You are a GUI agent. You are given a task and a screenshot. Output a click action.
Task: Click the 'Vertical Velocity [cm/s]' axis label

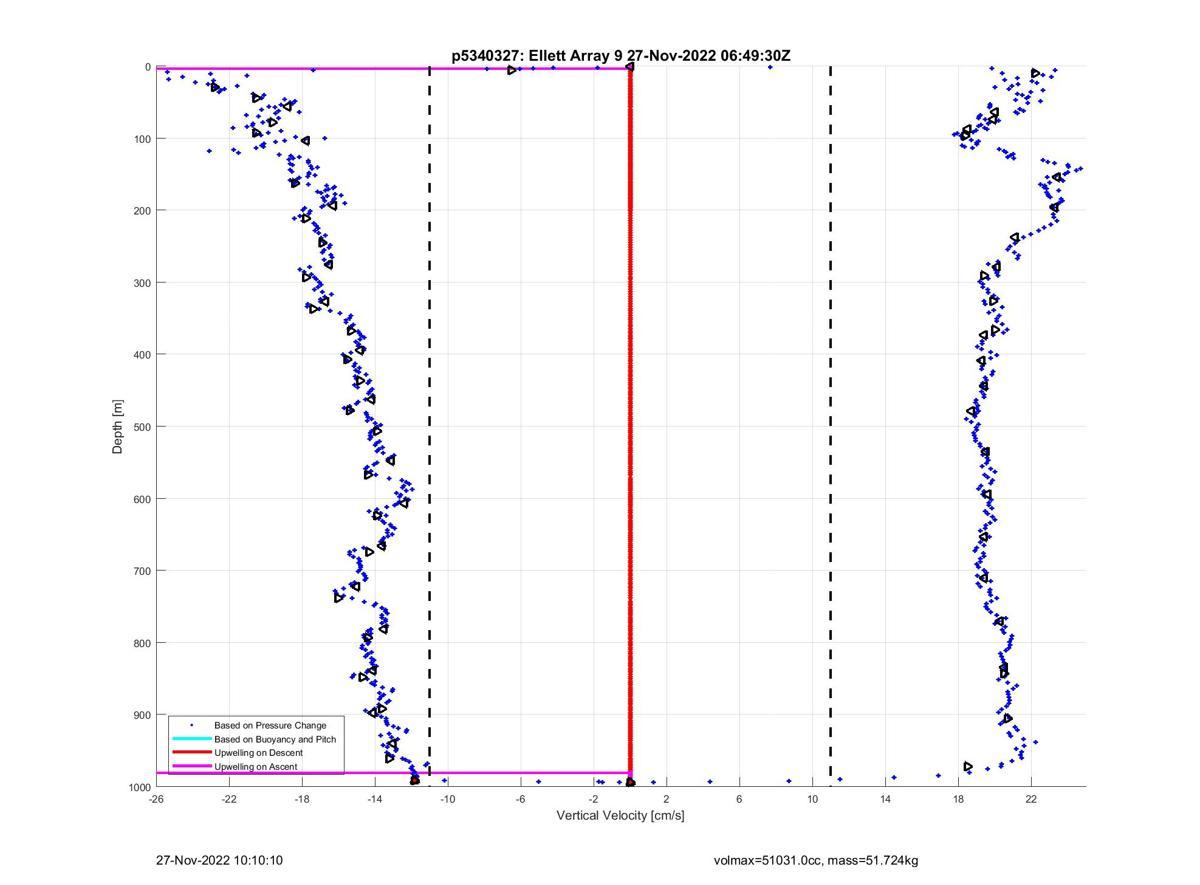[620, 816]
